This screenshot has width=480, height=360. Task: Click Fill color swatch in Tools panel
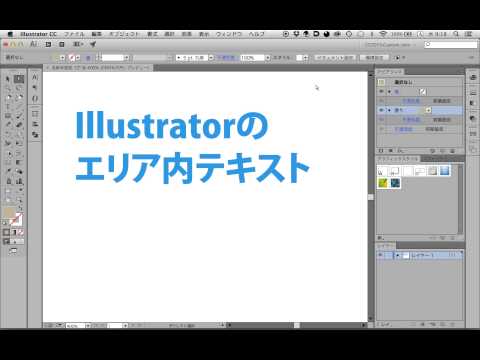click(9, 213)
